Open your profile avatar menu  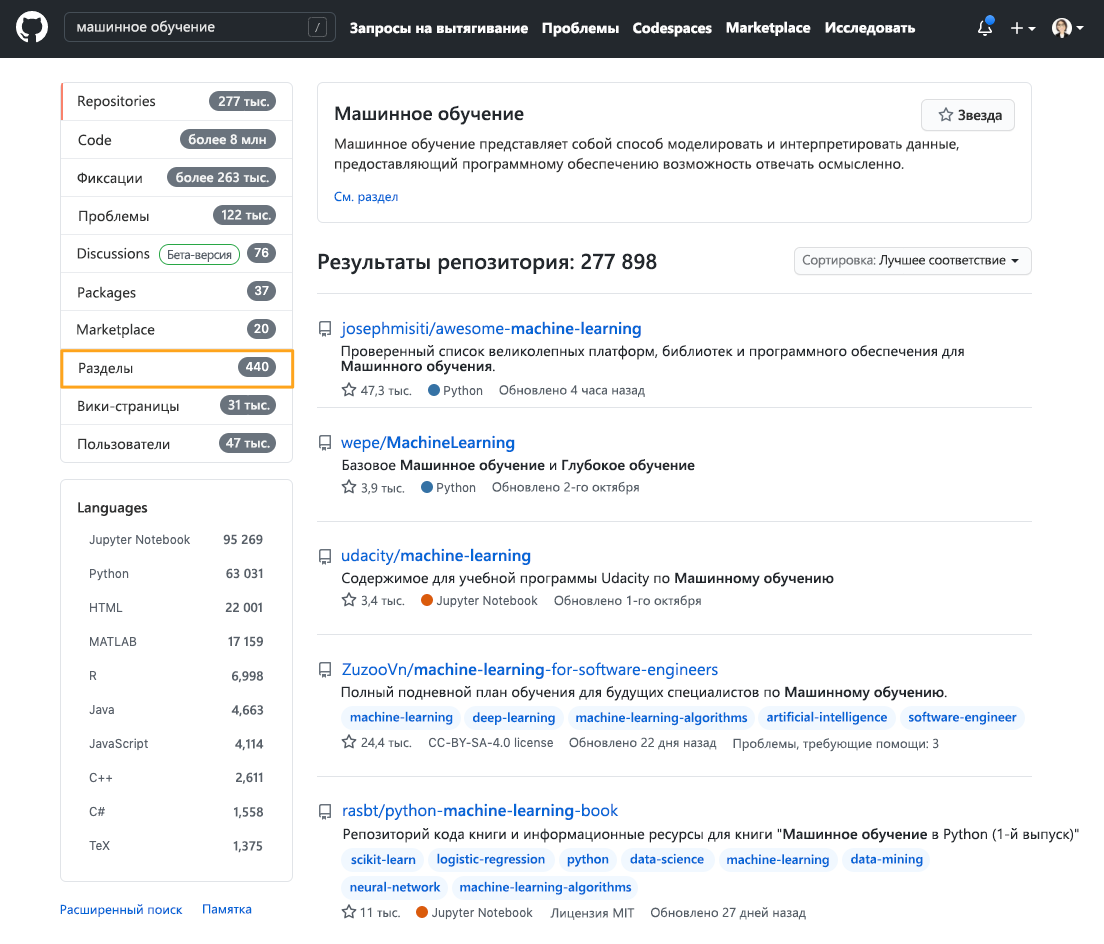1061,27
